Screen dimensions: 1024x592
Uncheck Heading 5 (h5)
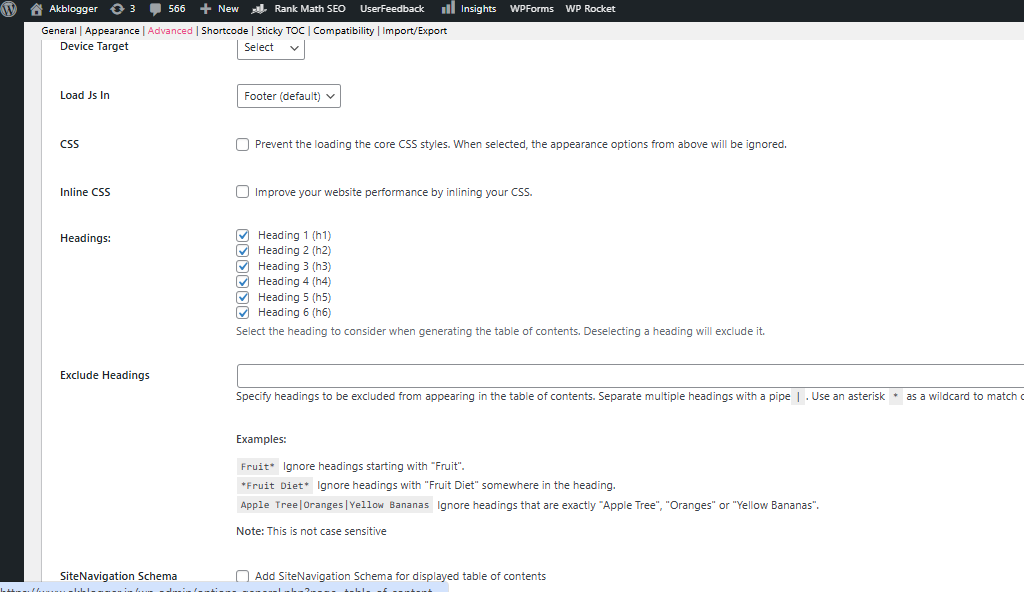[243, 297]
